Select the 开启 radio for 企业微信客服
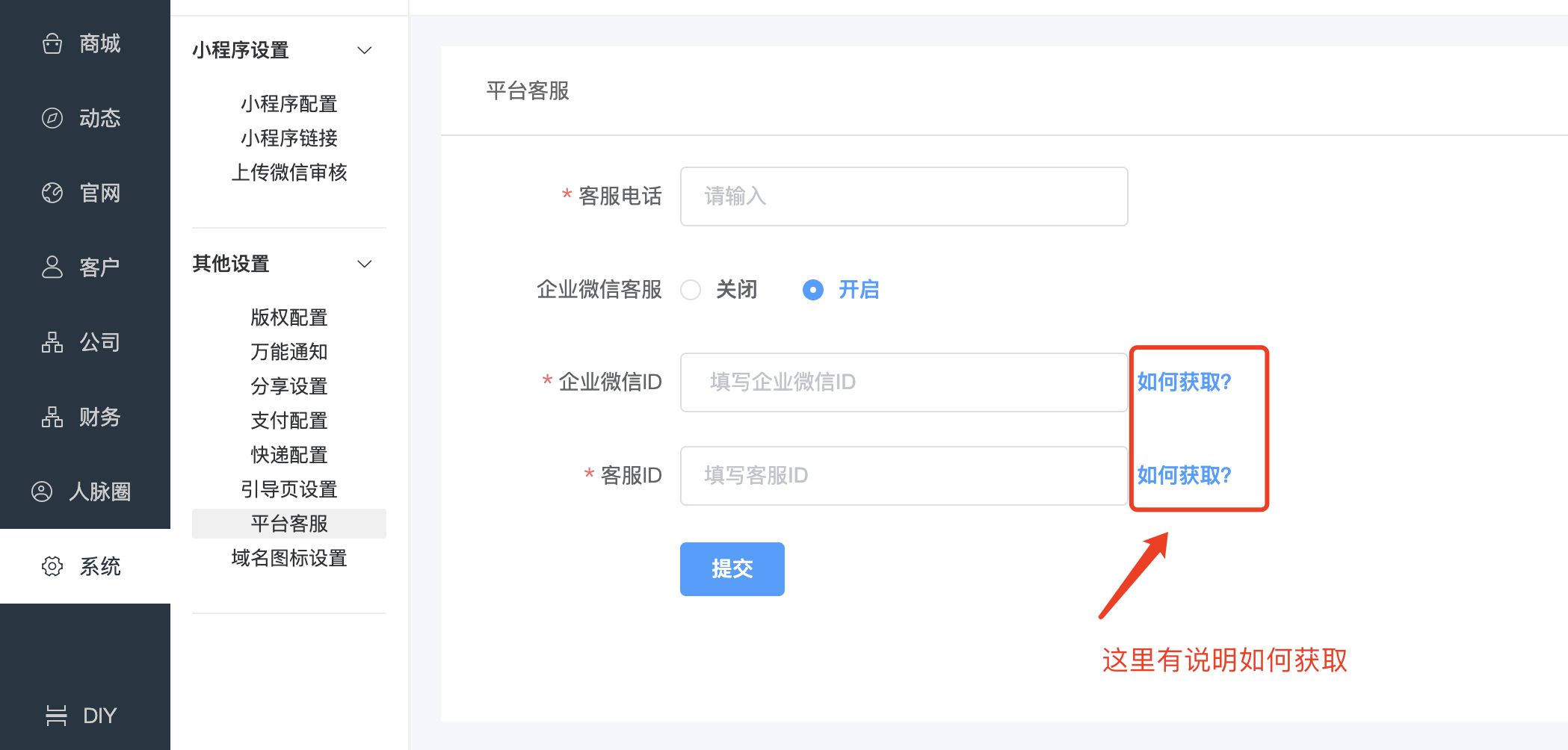This screenshot has height=750, width=1568. coord(813,290)
